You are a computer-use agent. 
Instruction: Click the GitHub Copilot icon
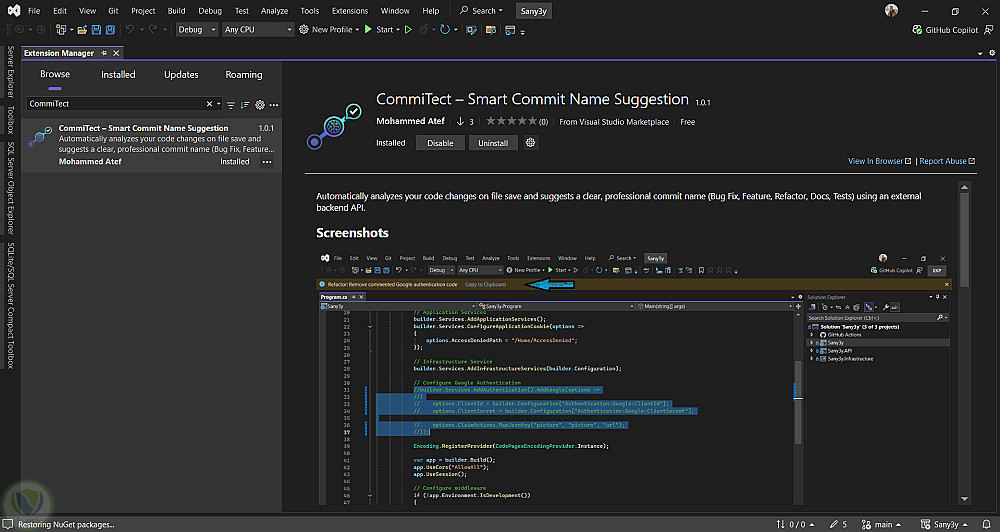click(919, 30)
